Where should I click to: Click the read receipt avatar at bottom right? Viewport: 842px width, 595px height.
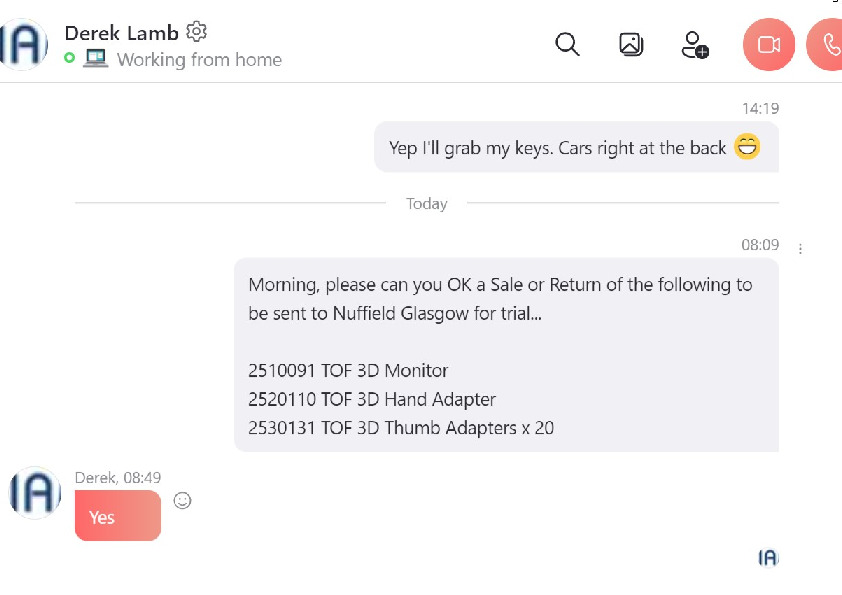(x=767, y=558)
